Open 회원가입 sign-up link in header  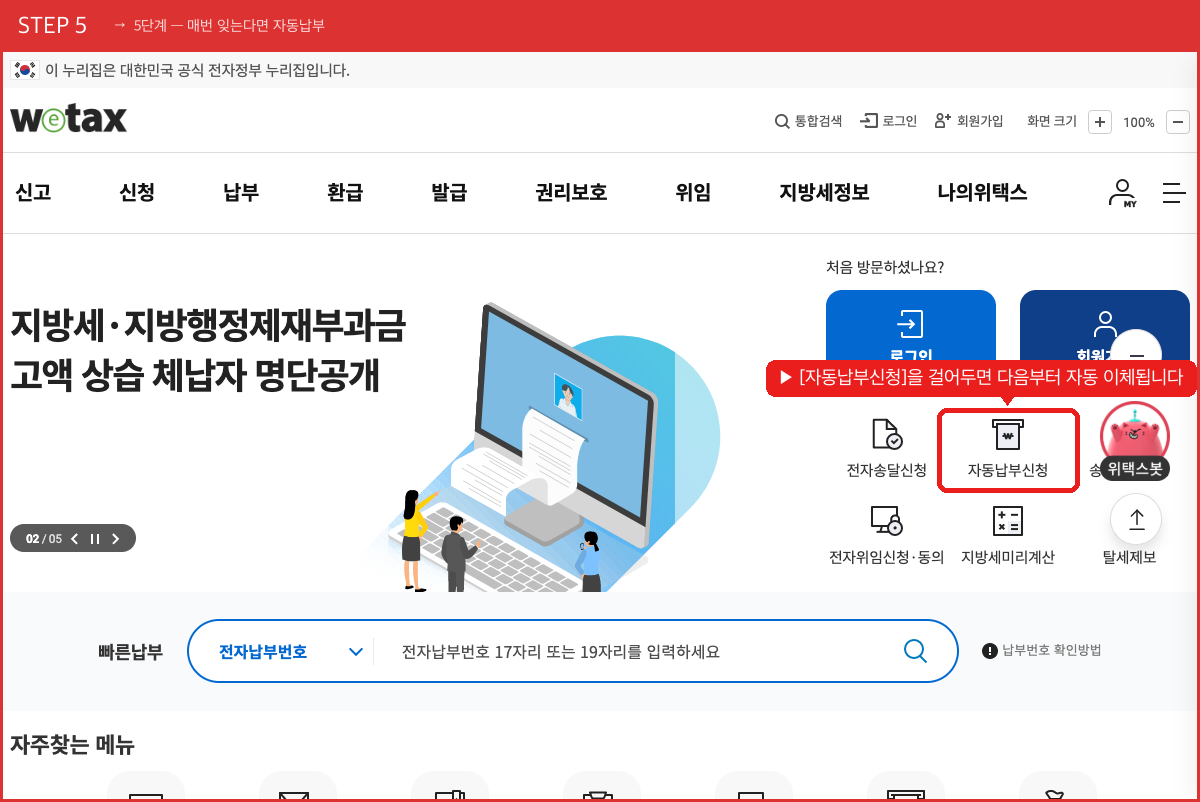969,121
